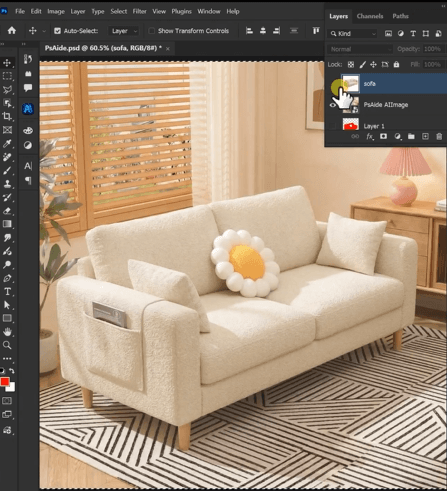Image resolution: width=447 pixels, height=491 pixels.
Task: Switch to the Channels tab
Action: [370, 16]
